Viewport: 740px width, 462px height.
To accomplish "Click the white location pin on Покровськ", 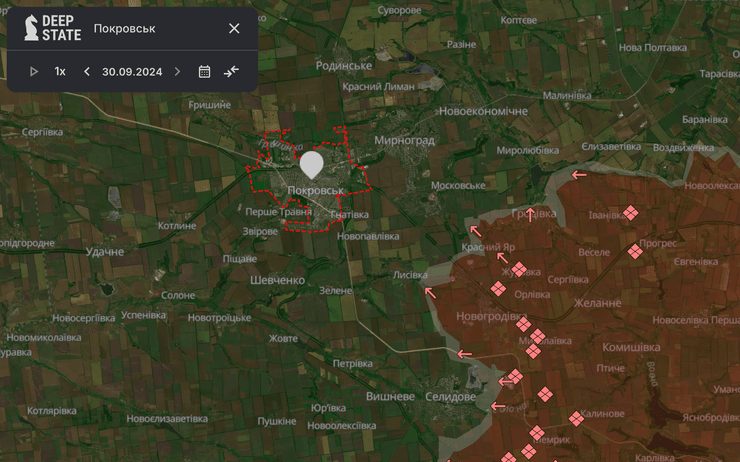I will click(x=312, y=164).
